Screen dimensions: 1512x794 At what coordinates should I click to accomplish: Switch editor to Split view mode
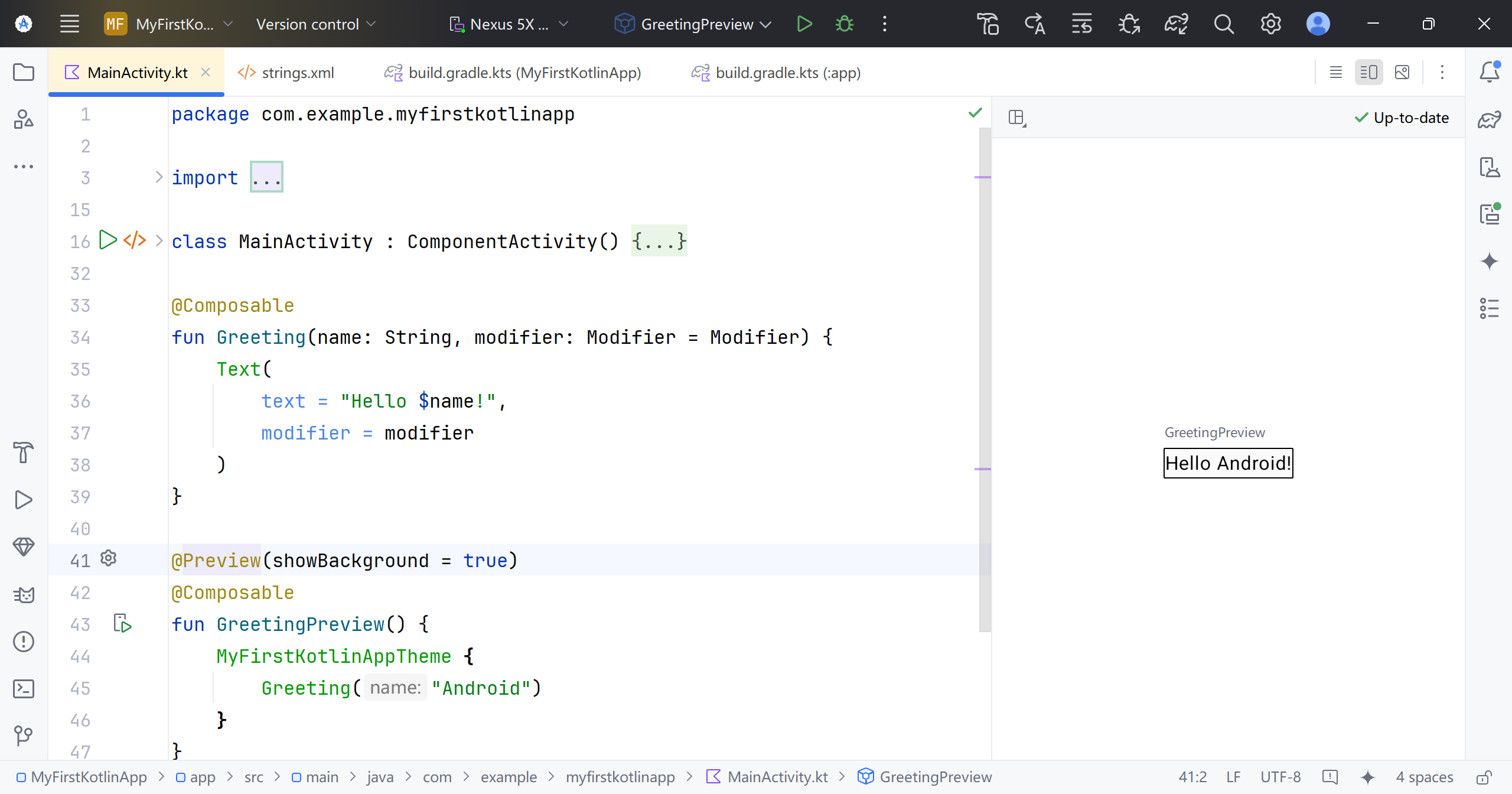(x=1368, y=73)
